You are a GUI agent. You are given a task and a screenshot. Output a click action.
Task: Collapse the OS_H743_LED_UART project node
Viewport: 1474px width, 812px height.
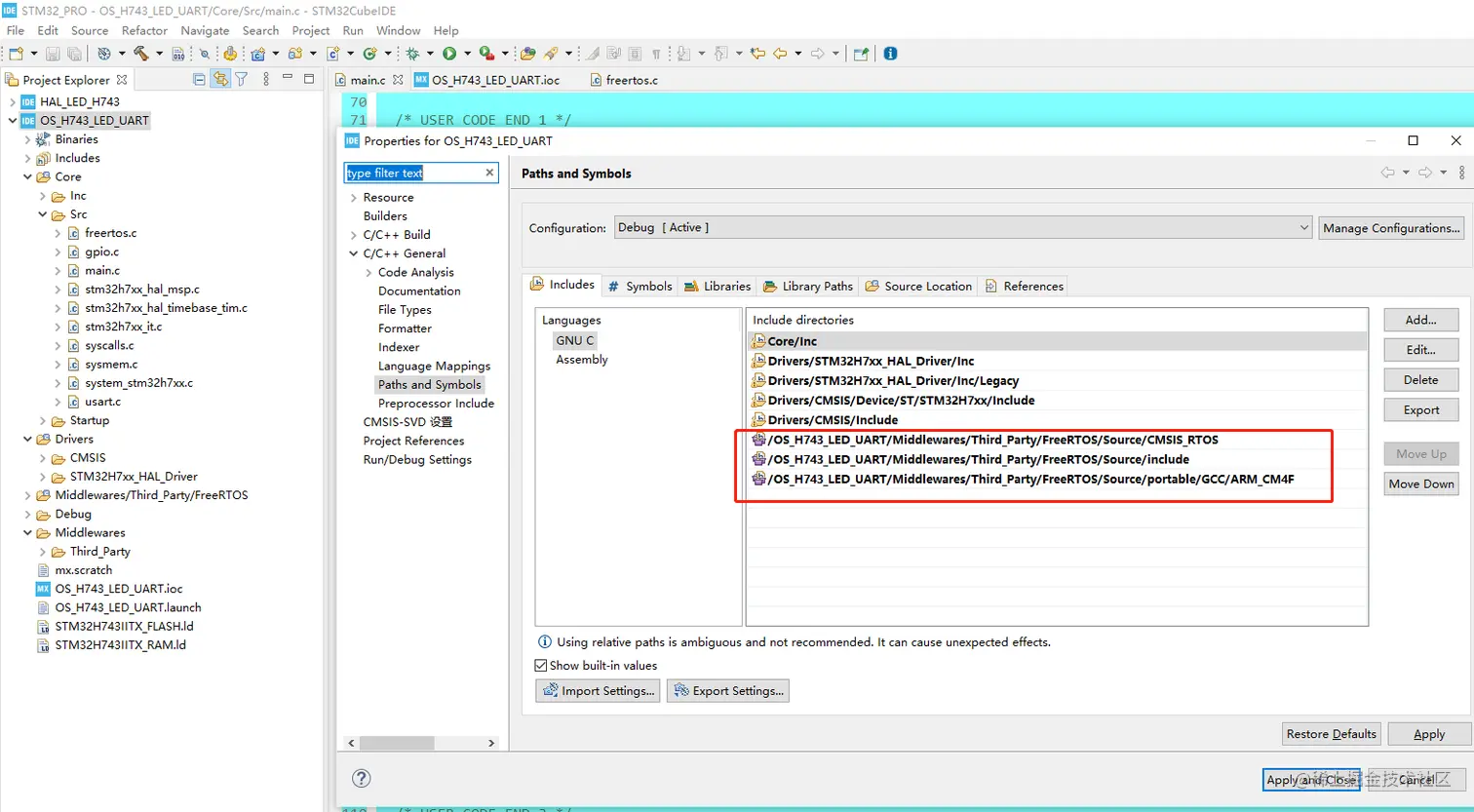12,121
